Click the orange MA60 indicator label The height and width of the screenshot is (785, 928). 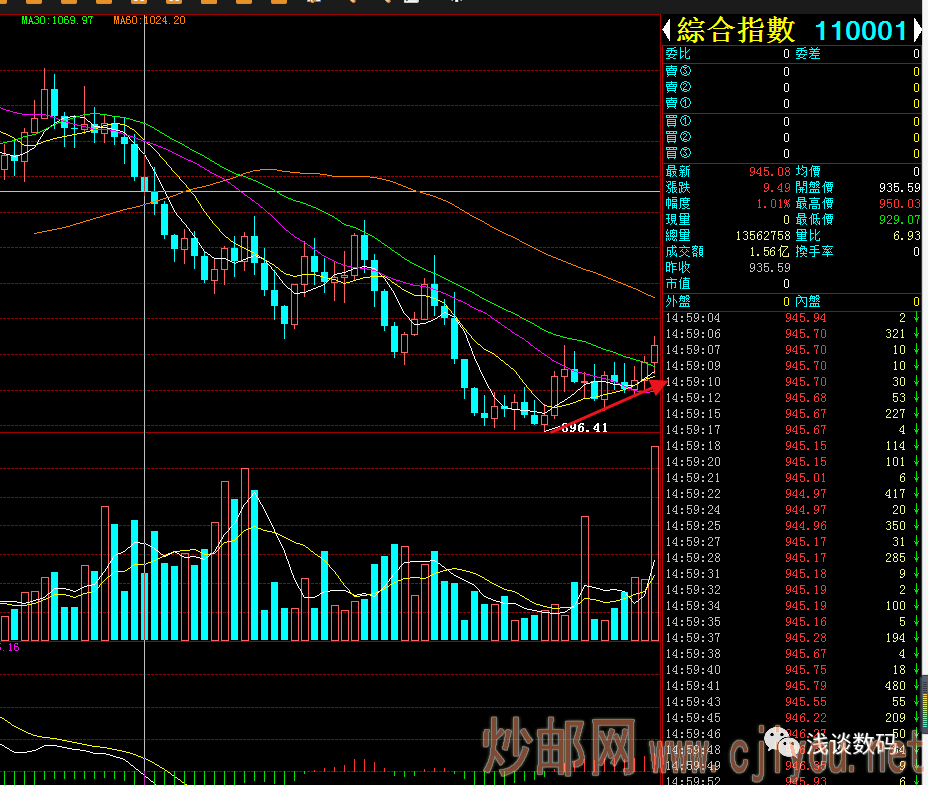coord(148,20)
